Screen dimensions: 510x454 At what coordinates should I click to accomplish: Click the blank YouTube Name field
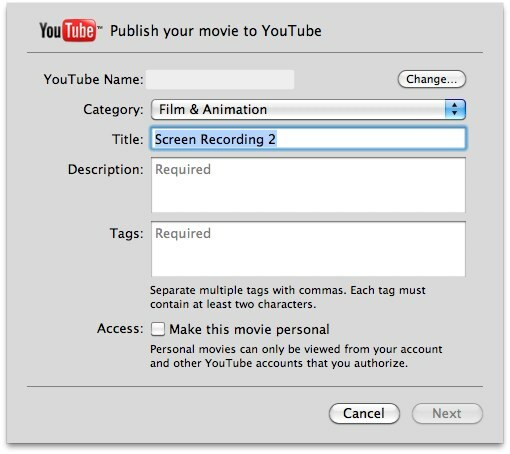pos(220,79)
